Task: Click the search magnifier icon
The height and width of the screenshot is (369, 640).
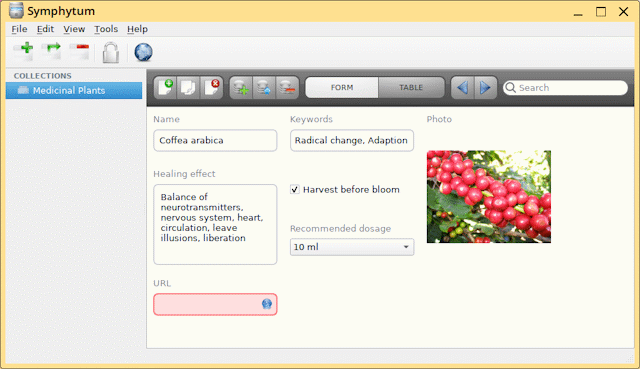Action: click(511, 87)
